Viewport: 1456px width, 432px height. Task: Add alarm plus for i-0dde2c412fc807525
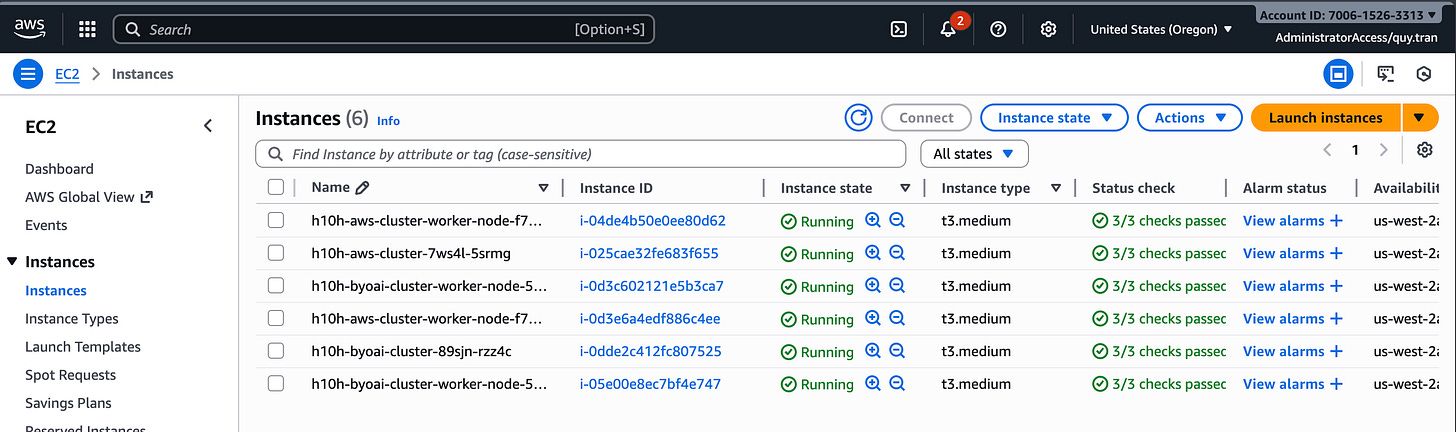[1336, 351]
